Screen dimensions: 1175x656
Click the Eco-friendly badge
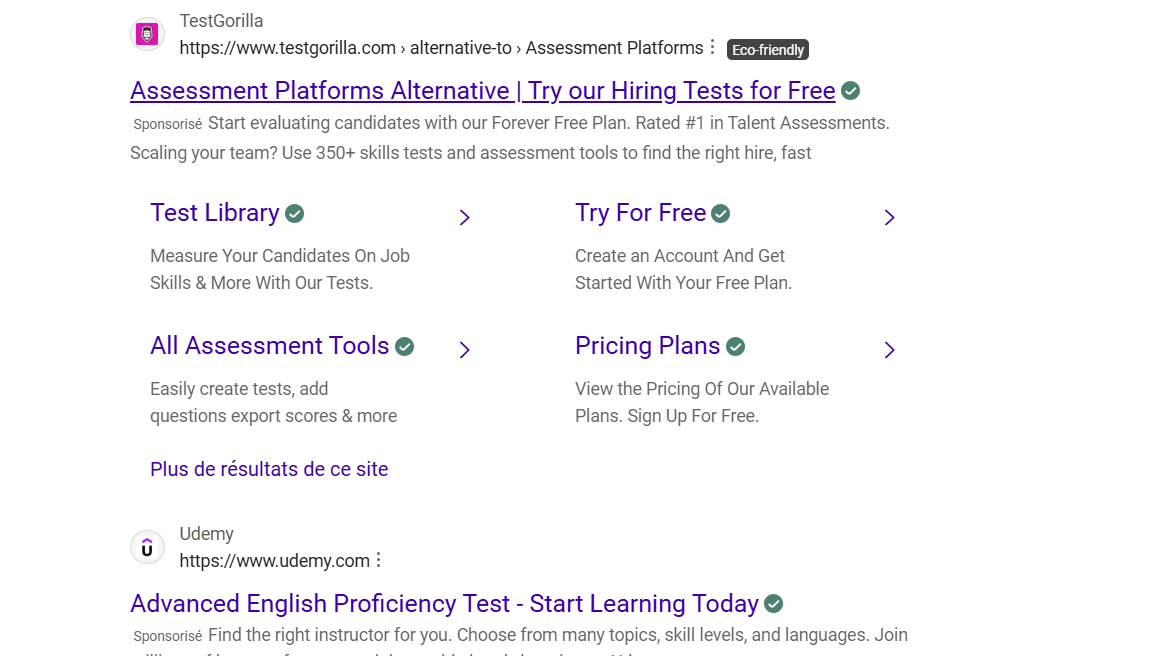768,49
